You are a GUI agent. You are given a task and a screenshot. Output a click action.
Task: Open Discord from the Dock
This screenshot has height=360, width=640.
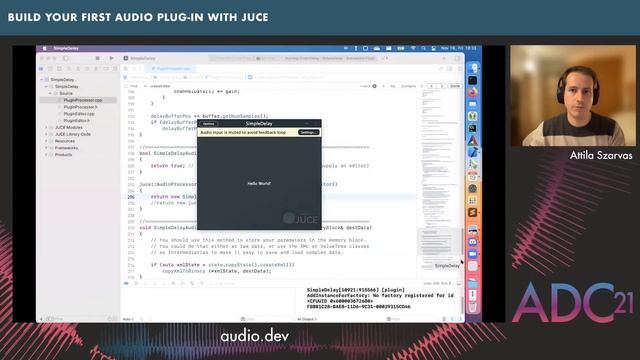coord(473,242)
